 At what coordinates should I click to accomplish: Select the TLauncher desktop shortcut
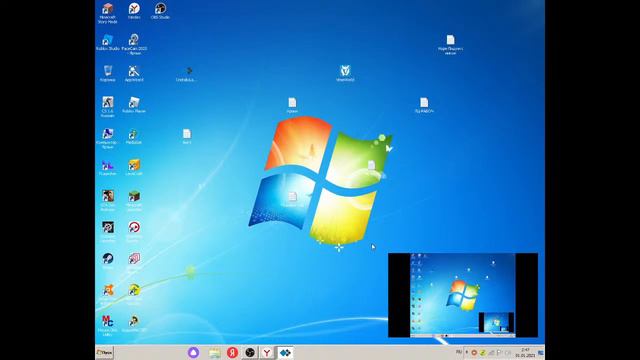[108, 167]
